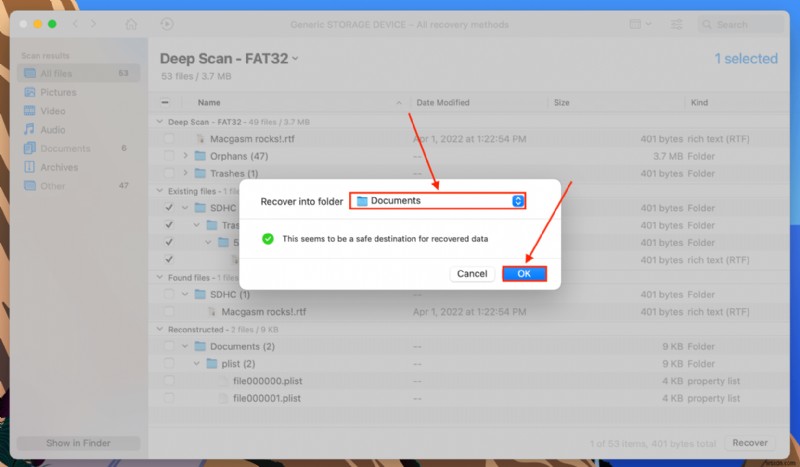This screenshot has width=800, height=467.
Task: Click the plist (2) folder icon
Action: [x=212, y=363]
